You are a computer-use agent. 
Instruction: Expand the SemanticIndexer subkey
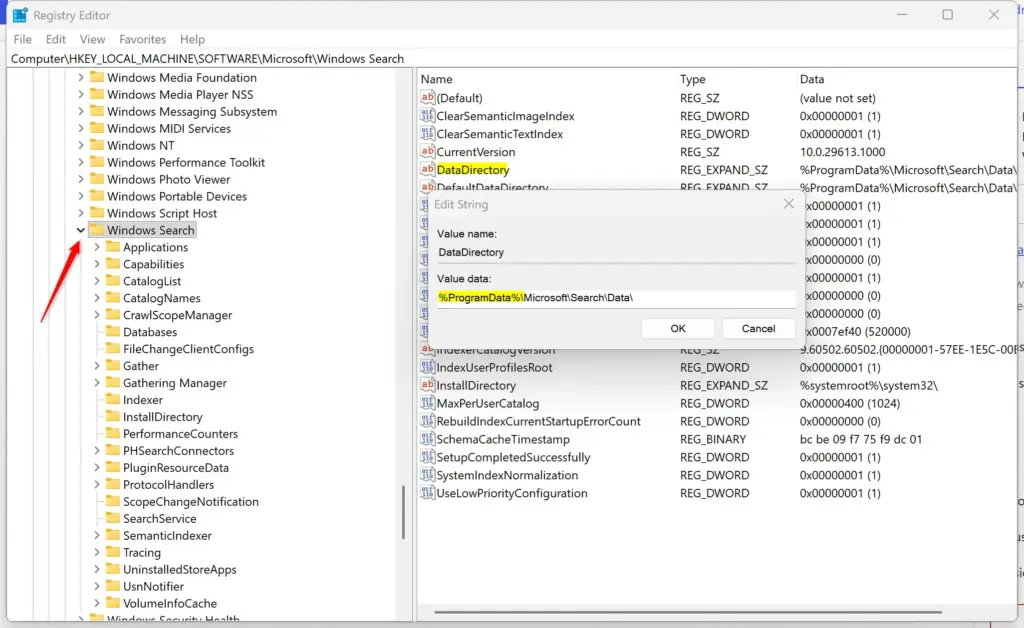(97, 535)
